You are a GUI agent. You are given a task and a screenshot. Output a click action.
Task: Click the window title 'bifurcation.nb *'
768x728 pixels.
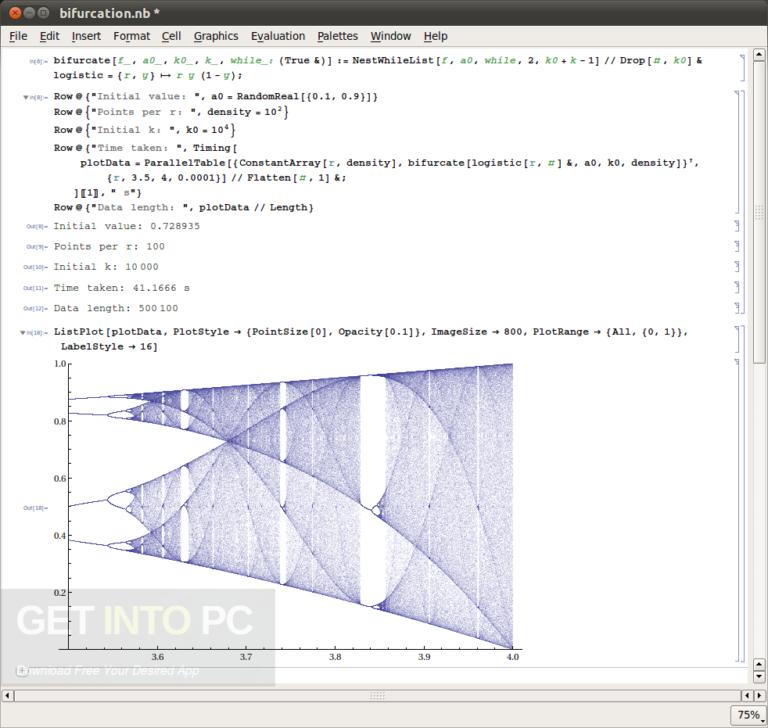110,13
